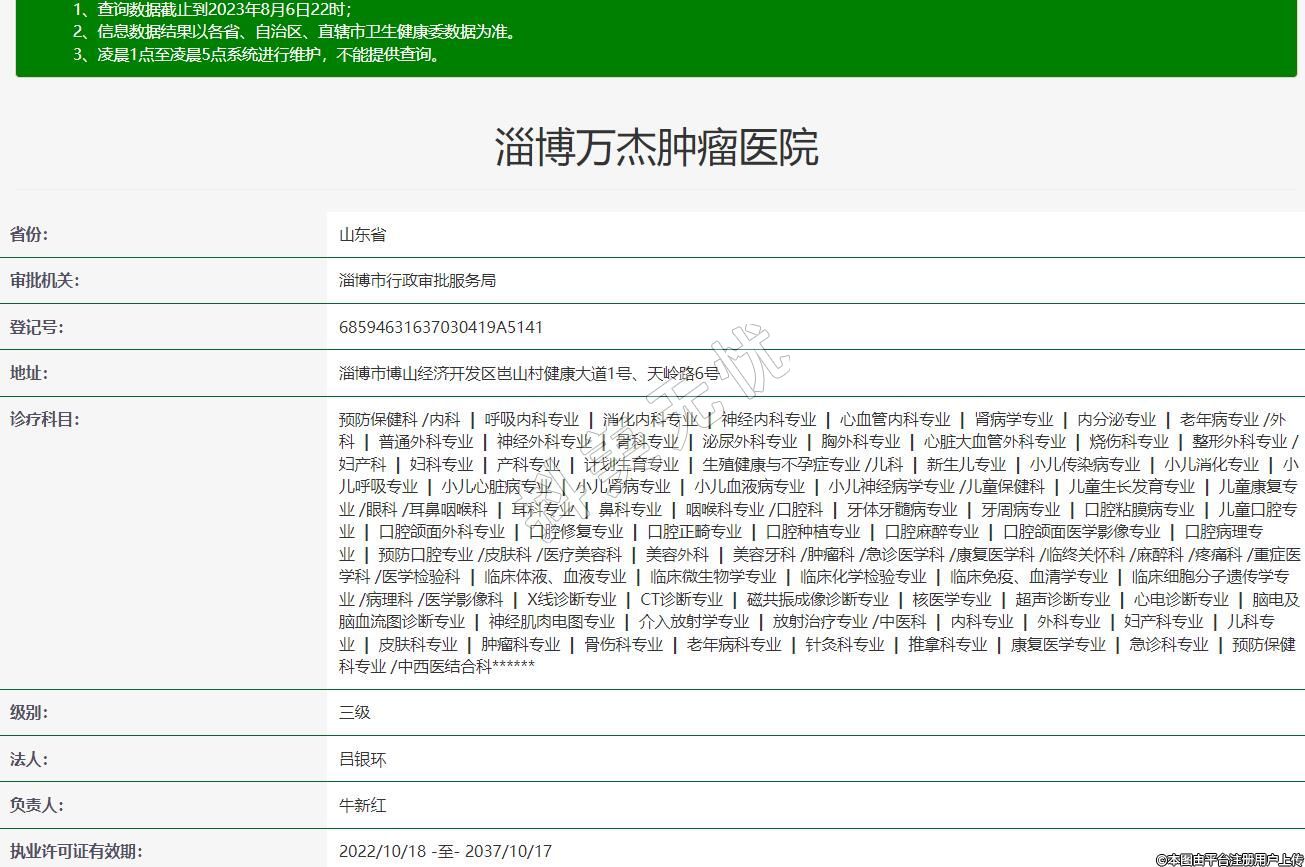Select the level value 三级

(x=355, y=713)
